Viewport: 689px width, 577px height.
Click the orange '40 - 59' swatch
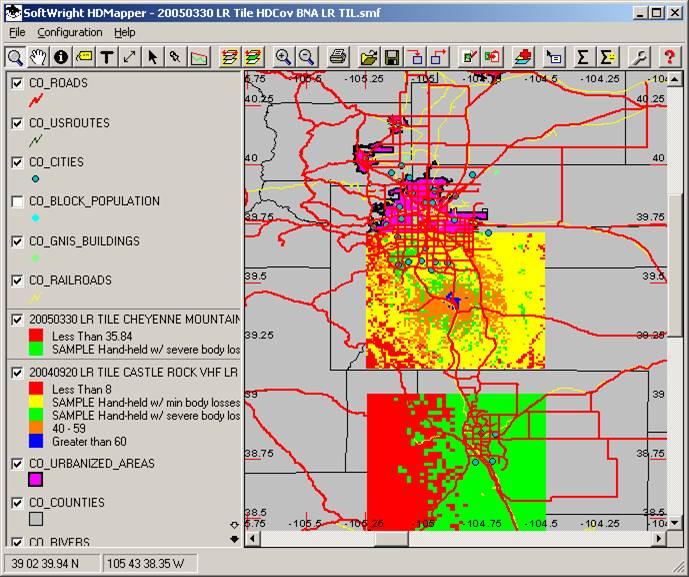point(36,428)
